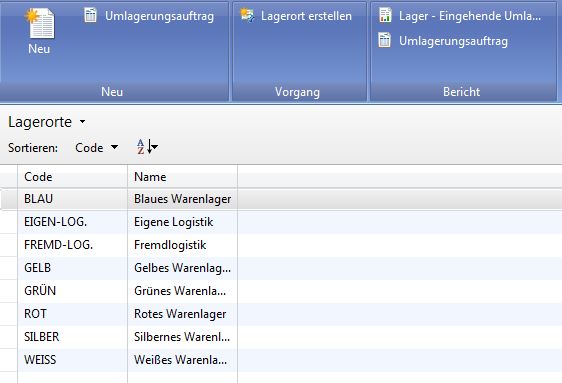
Task: Click the Silbernes Warenl... name cell
Action: [x=182, y=337]
